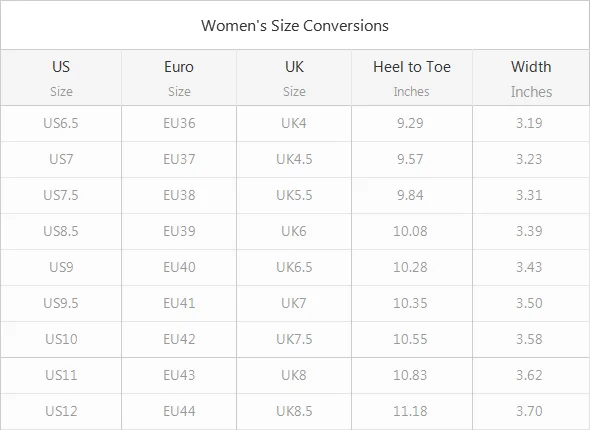Click the Women's Size Conversions title
This screenshot has height=430, width=590.
coord(295,26)
